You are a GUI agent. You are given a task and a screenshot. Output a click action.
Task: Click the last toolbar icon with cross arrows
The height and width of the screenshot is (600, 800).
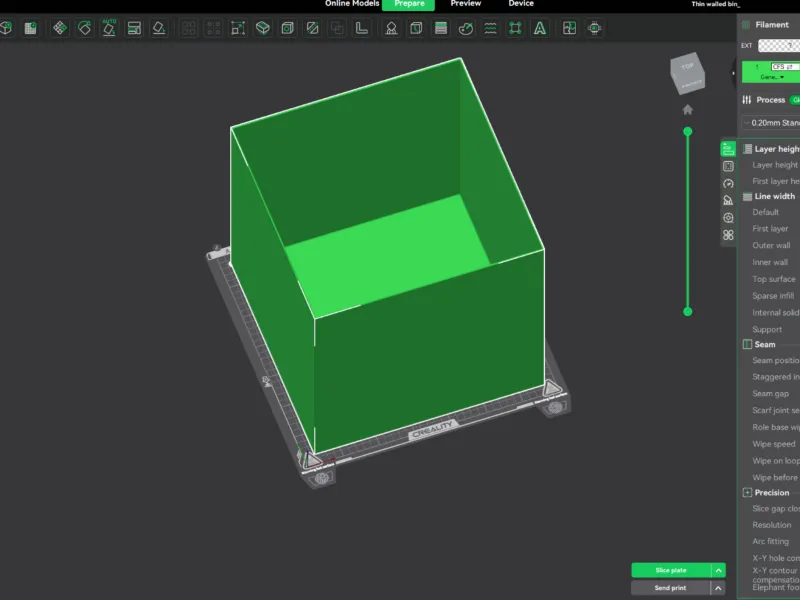(594, 28)
